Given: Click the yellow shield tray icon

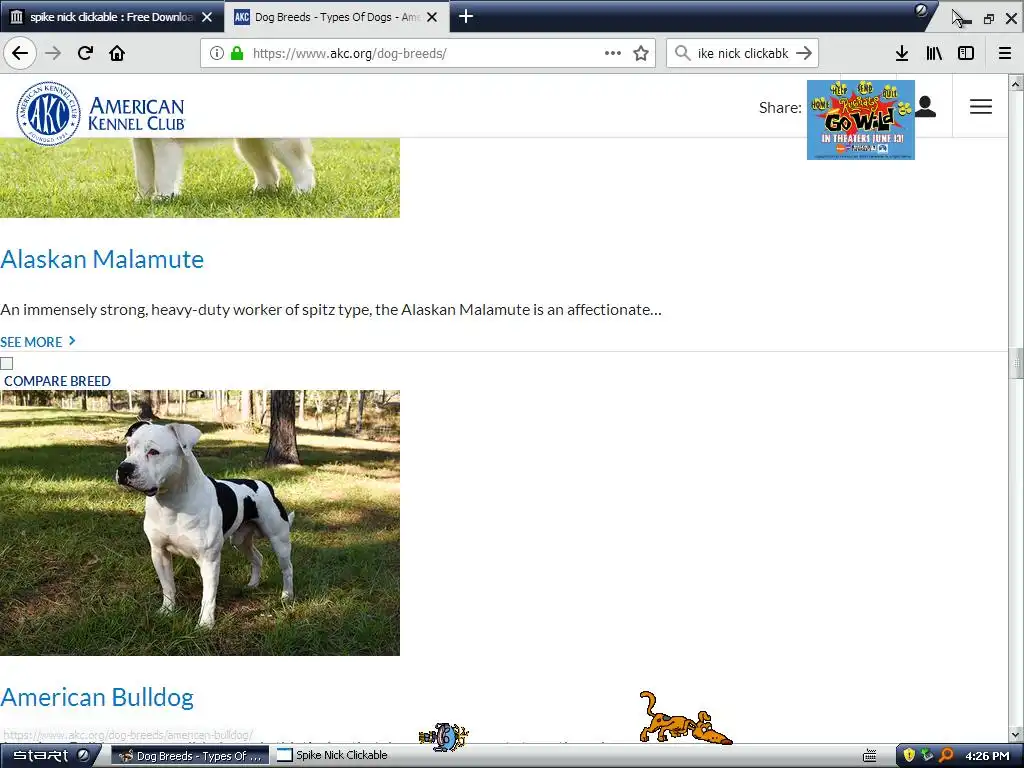Looking at the screenshot, I should [908, 756].
